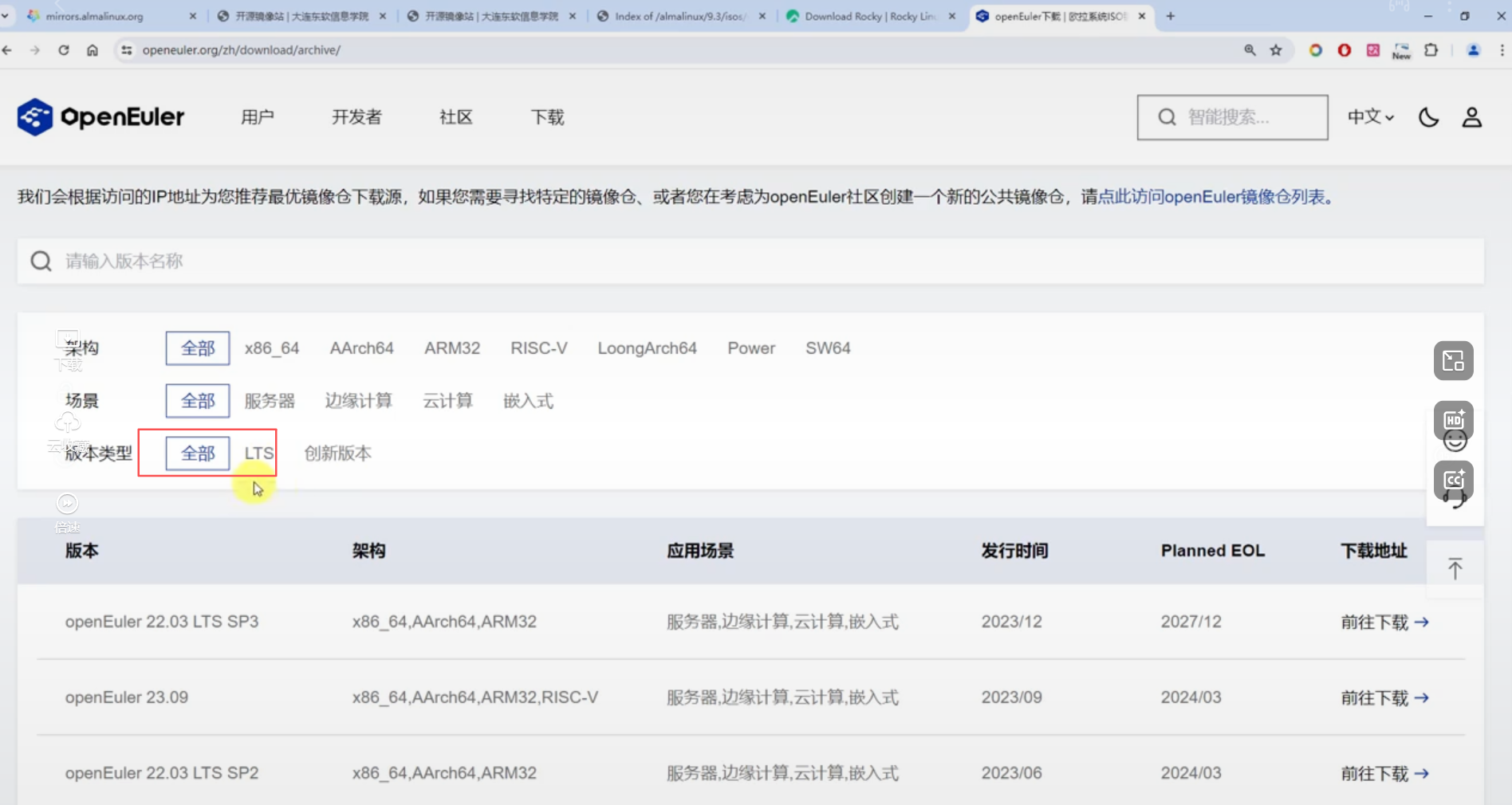Open the user account icon
This screenshot has height=805, width=1512.
point(1471,117)
